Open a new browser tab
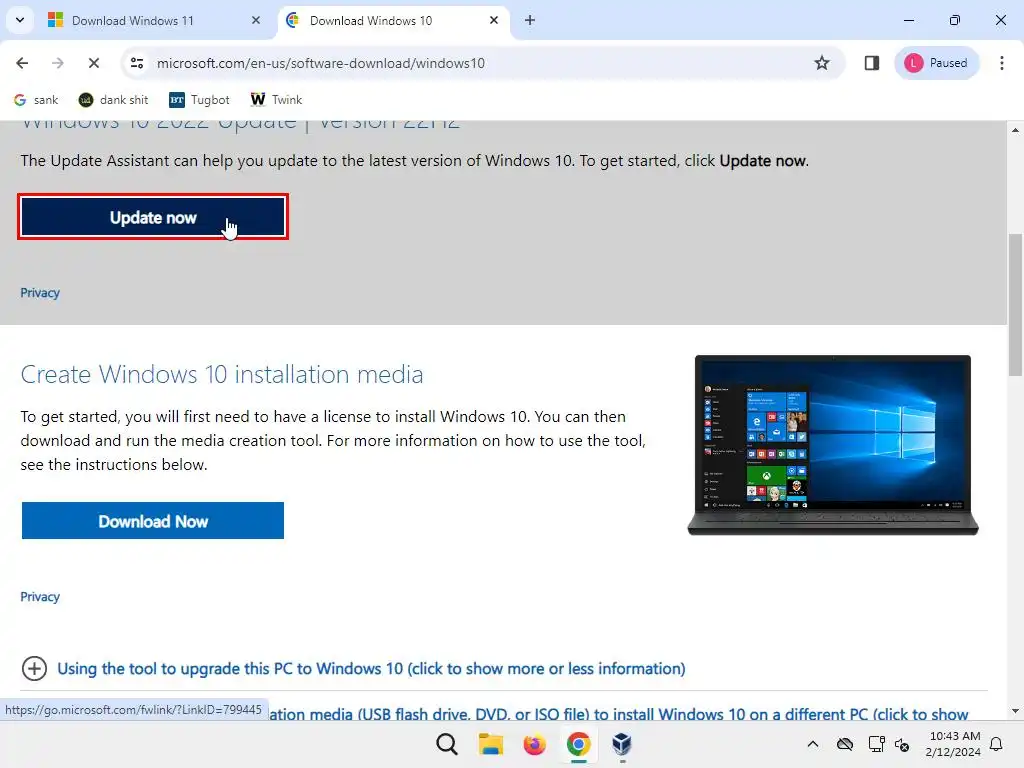1024x768 pixels. pyautogui.click(x=530, y=20)
